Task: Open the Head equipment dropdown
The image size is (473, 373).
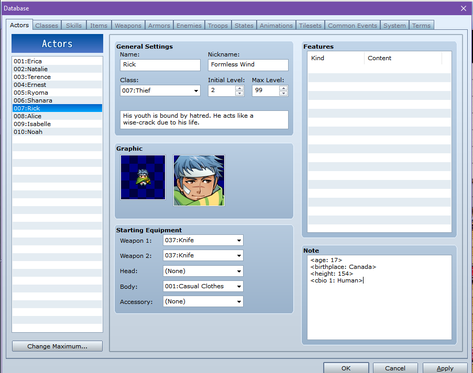Action: point(203,271)
